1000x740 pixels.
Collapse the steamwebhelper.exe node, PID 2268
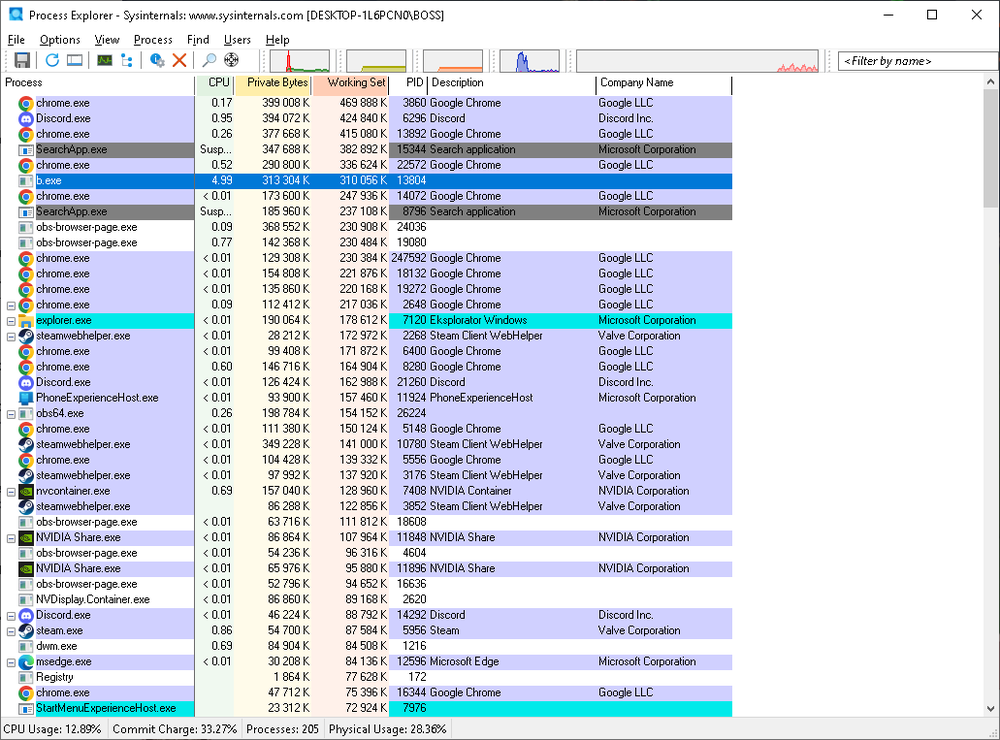(x=11, y=337)
